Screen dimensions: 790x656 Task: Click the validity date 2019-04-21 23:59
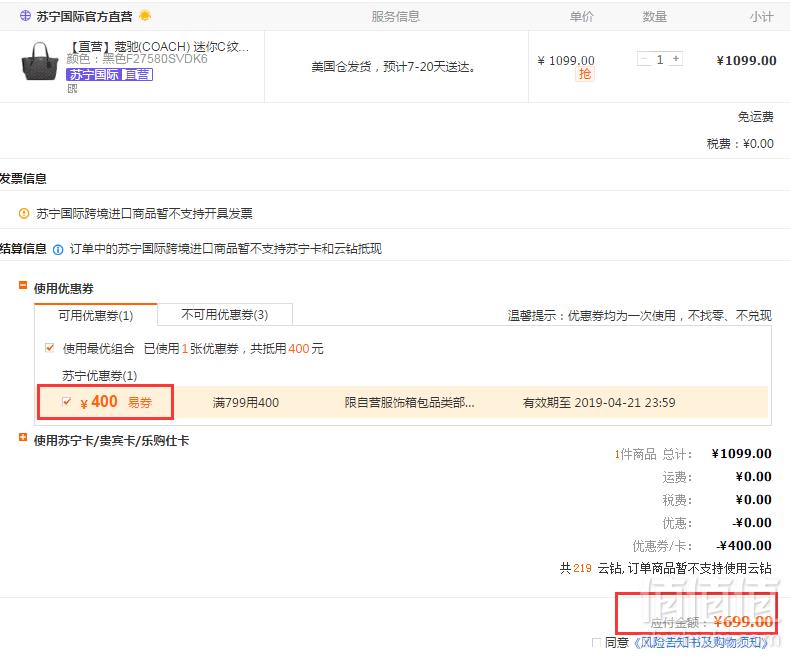[x=625, y=403]
